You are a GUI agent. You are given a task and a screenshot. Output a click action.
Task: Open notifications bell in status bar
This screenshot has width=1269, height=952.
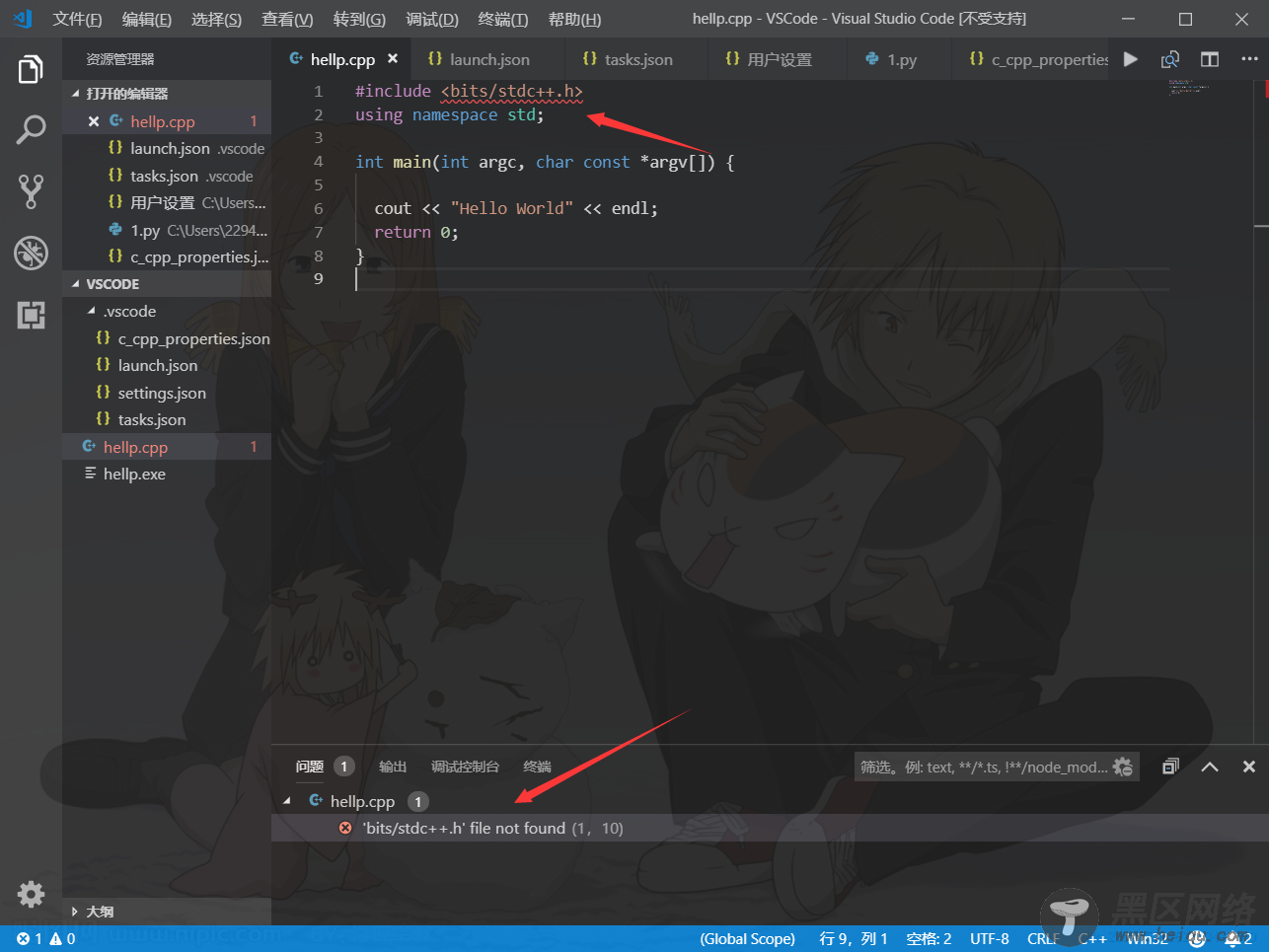[x=1237, y=939]
